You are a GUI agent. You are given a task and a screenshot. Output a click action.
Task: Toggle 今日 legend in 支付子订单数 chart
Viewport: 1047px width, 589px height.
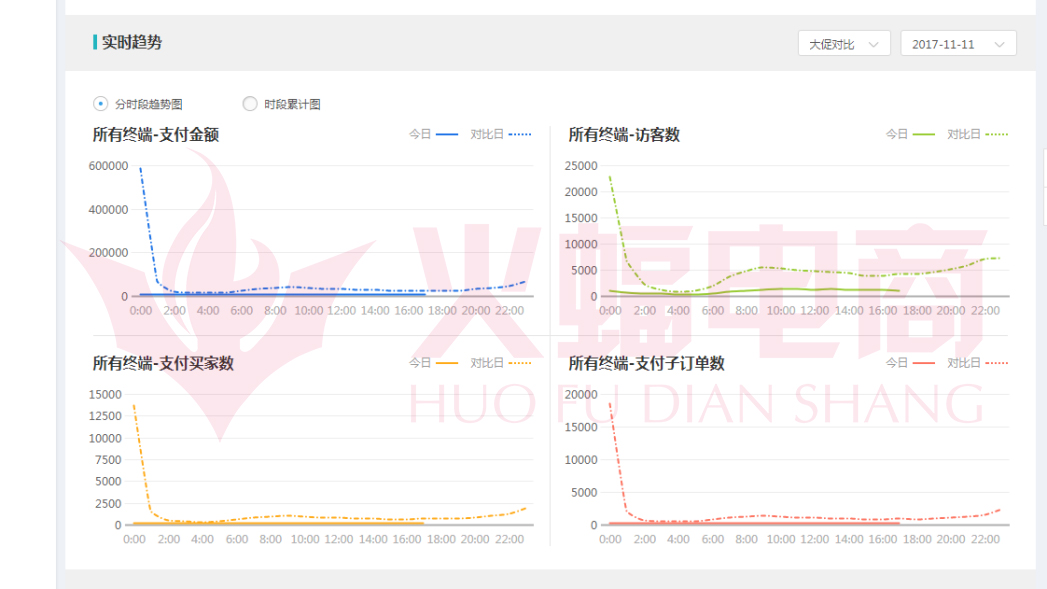coord(910,363)
